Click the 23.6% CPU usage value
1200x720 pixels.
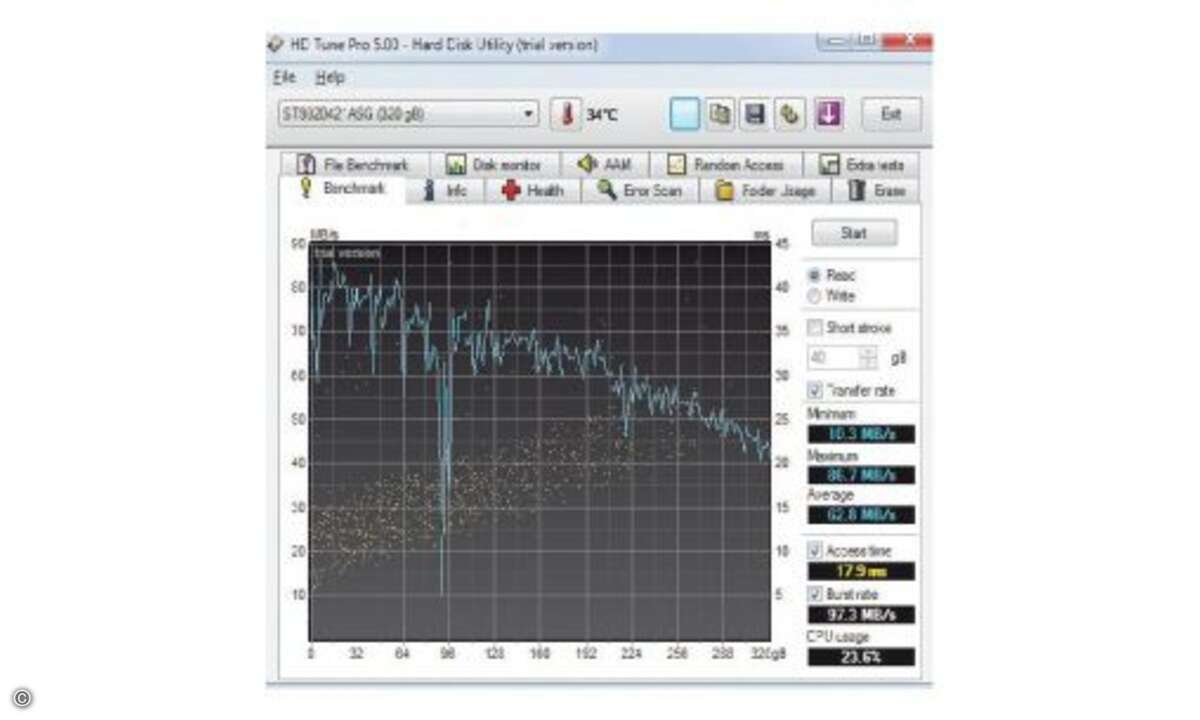(861, 657)
